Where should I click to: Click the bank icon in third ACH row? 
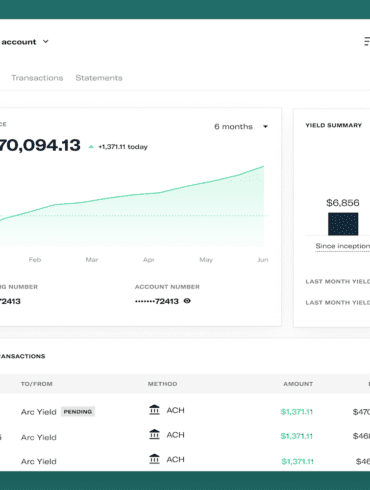154,459
